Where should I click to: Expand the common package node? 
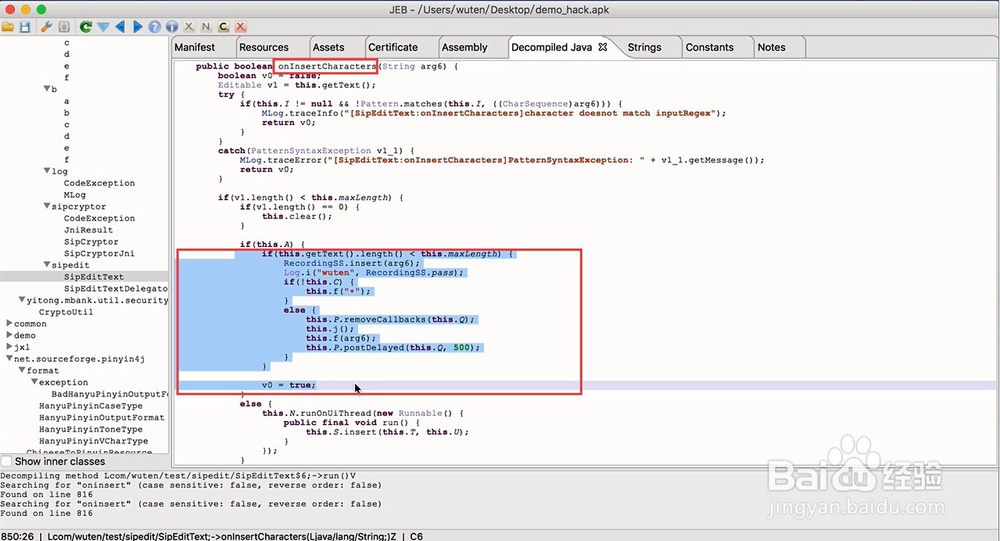(x=10, y=323)
